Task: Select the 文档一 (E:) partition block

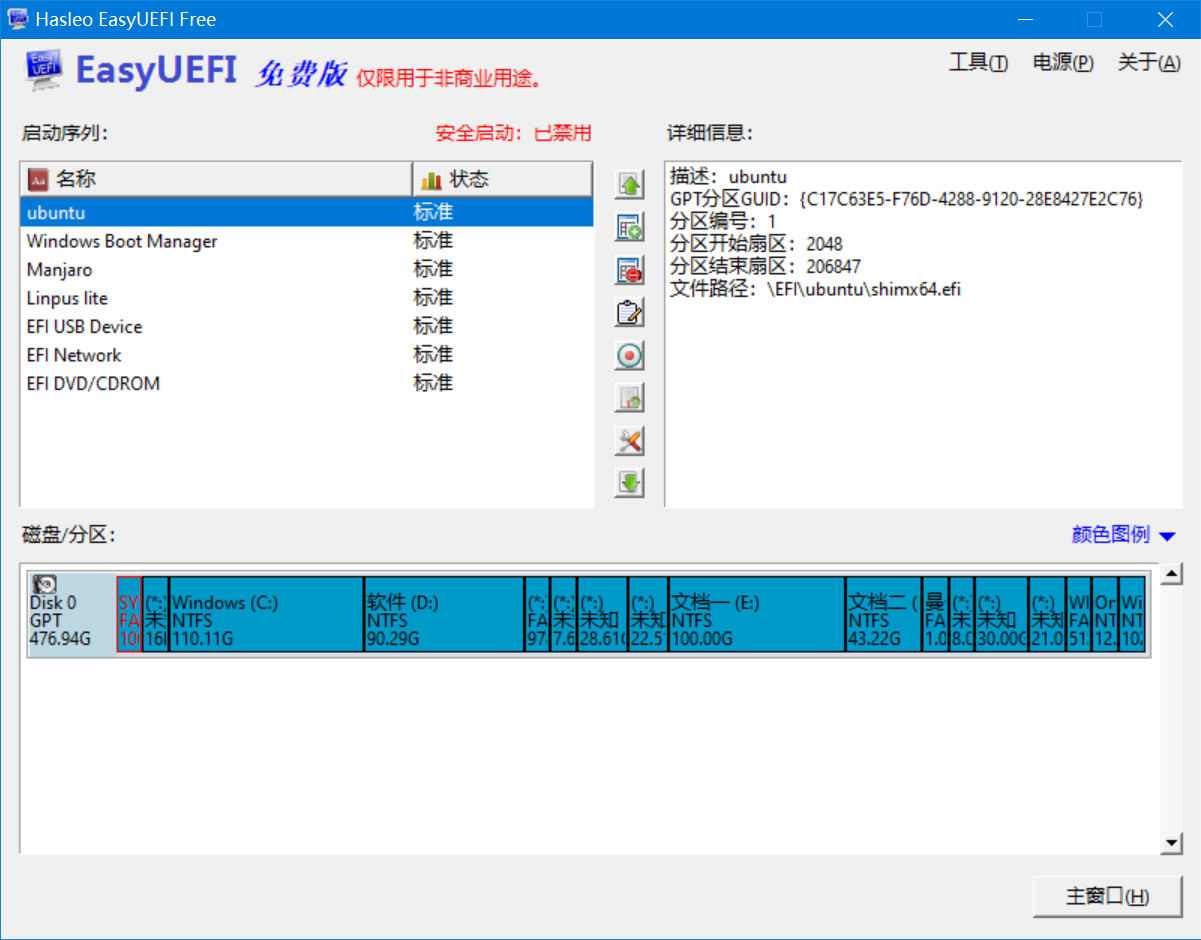Action: 757,614
